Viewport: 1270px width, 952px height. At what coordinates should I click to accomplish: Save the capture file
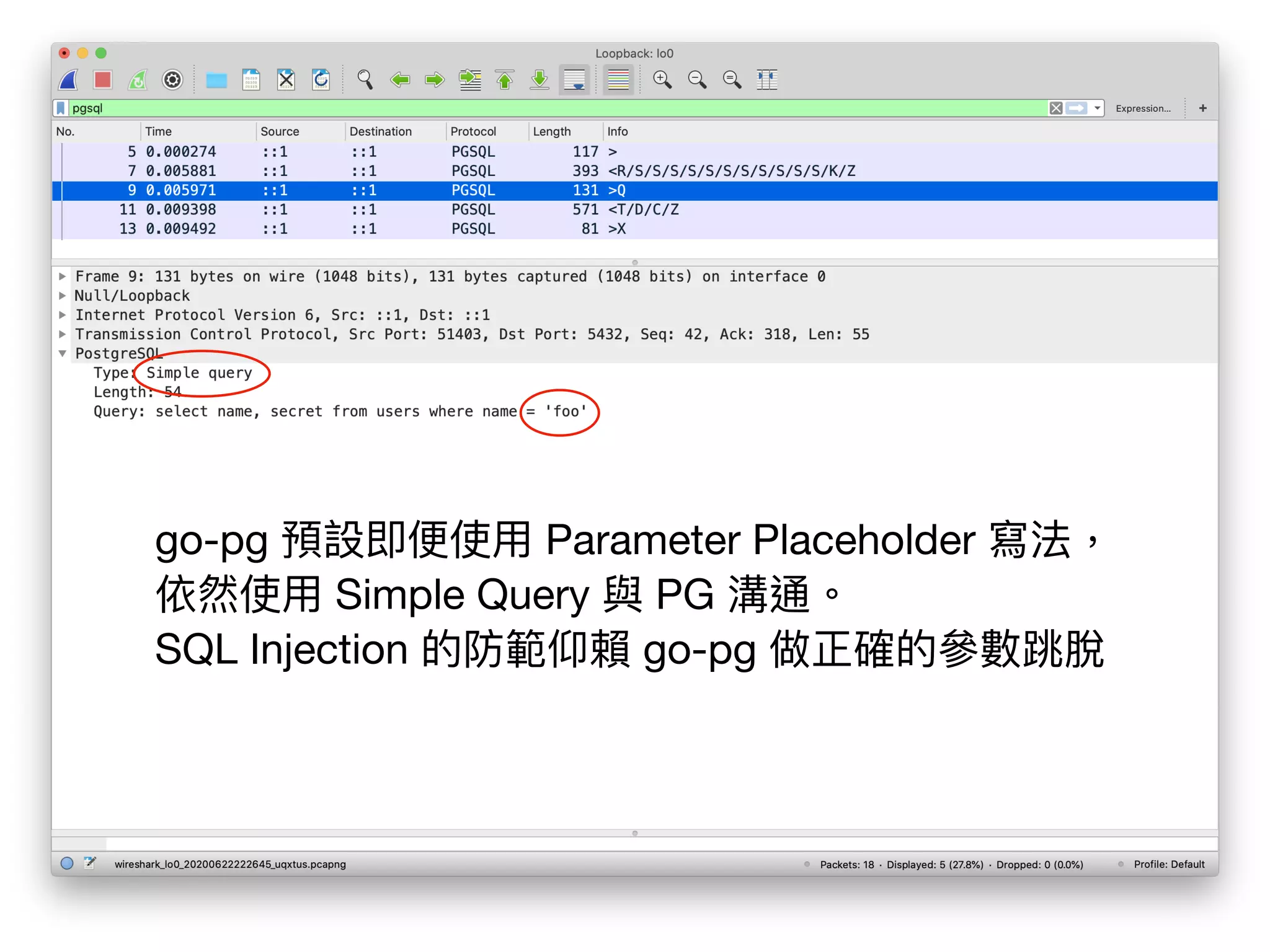[251, 79]
